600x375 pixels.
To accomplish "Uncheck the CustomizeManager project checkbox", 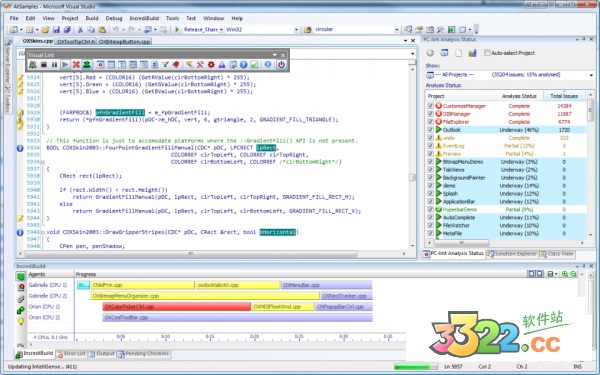I will coord(430,106).
